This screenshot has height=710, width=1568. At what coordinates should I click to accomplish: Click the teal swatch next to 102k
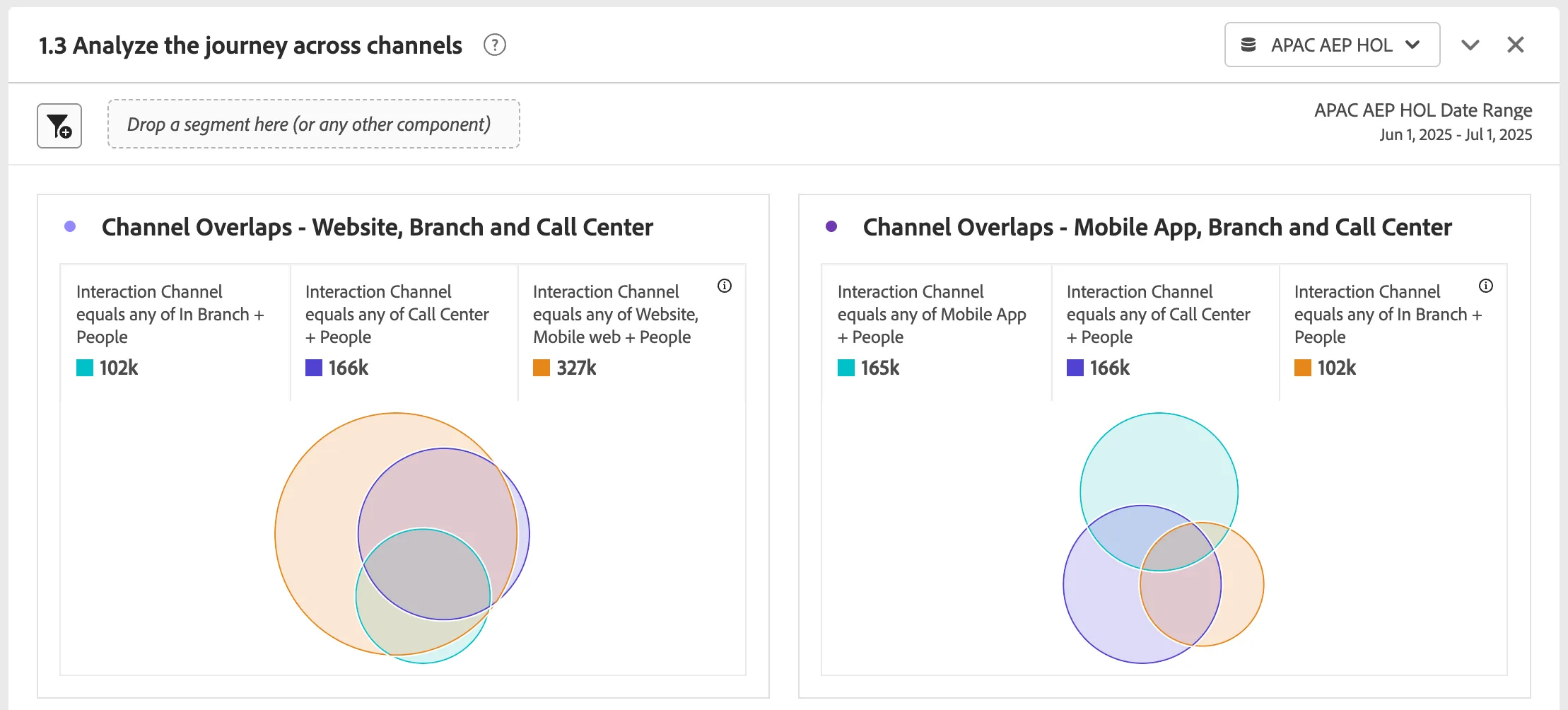[x=85, y=368]
